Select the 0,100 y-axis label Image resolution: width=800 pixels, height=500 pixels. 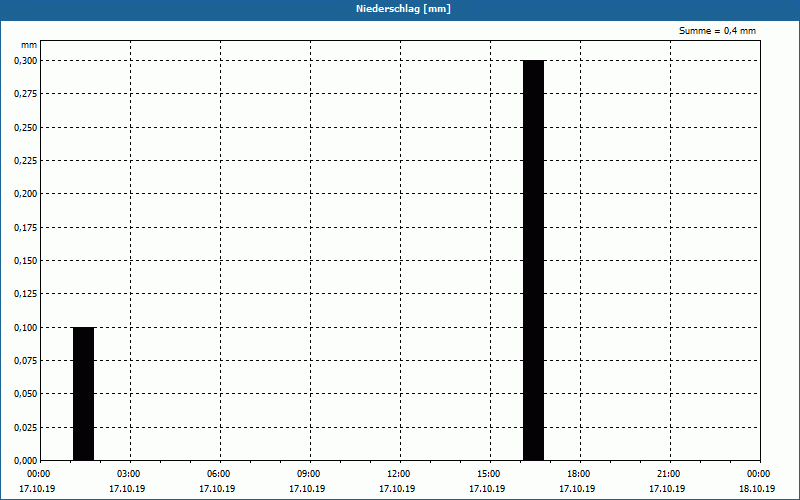tap(26, 328)
